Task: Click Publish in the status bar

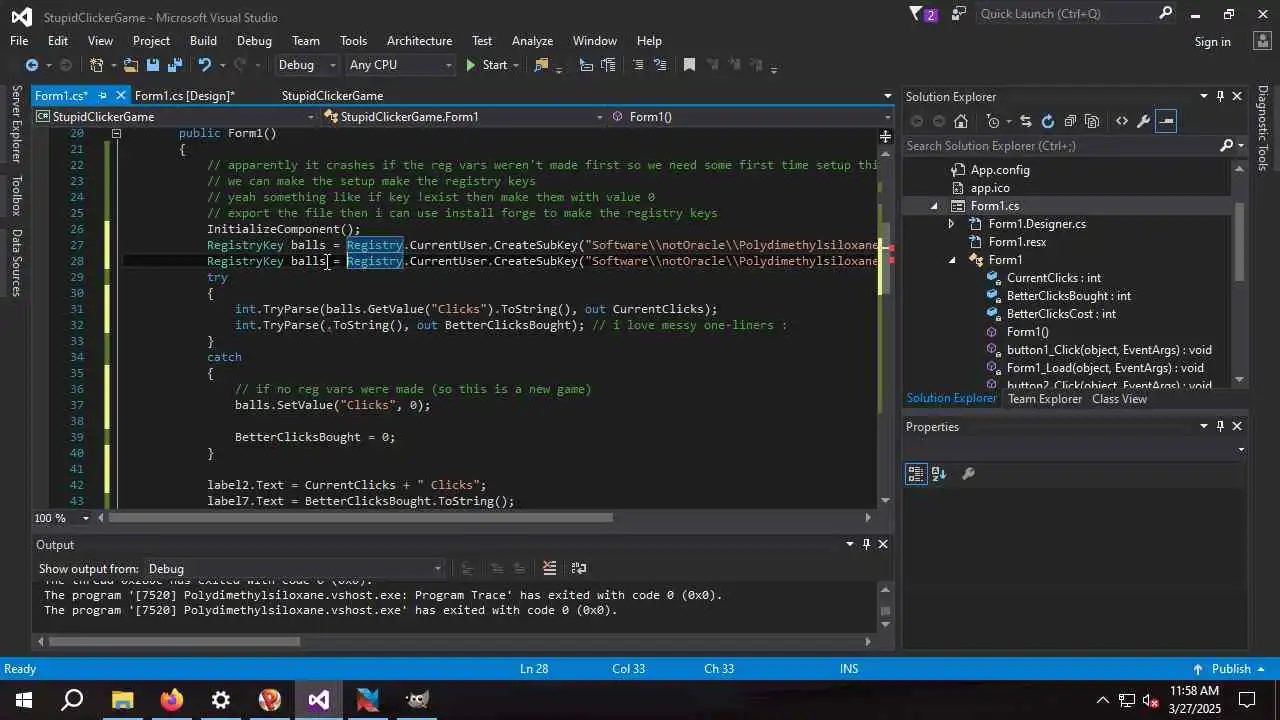Action: pos(1231,669)
